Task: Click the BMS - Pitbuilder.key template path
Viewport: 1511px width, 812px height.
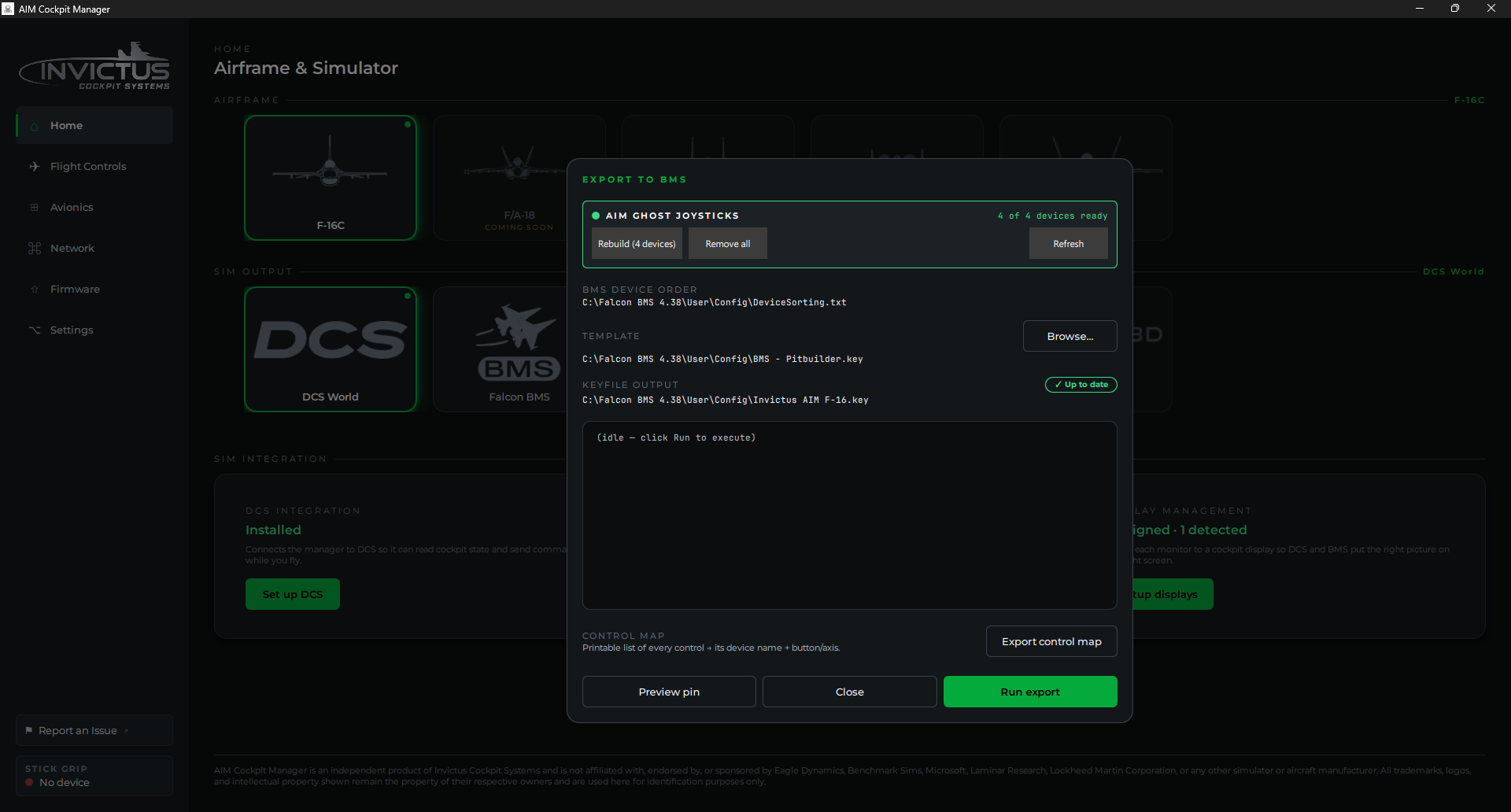Action: coord(722,359)
